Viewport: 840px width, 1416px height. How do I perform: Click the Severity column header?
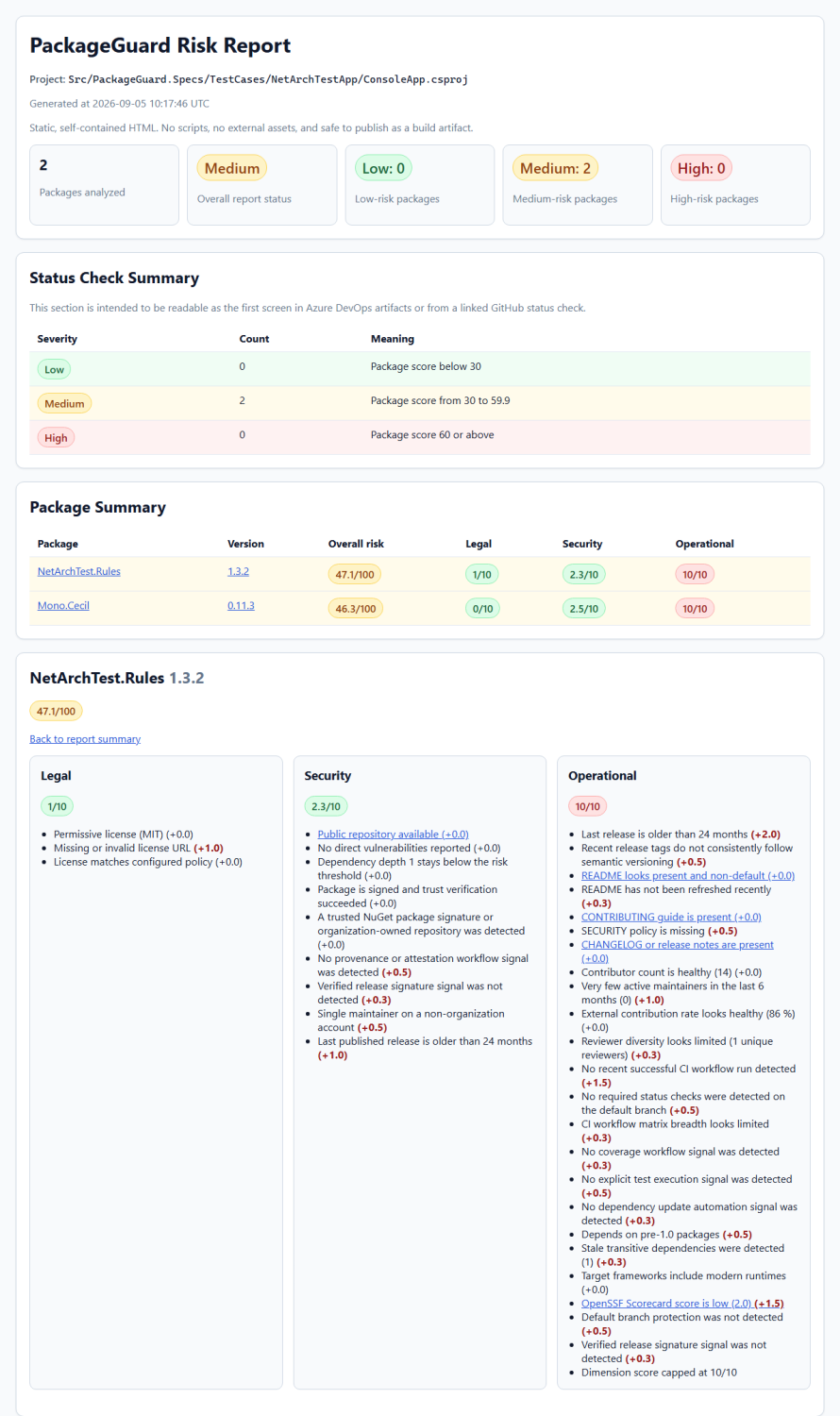pos(58,339)
